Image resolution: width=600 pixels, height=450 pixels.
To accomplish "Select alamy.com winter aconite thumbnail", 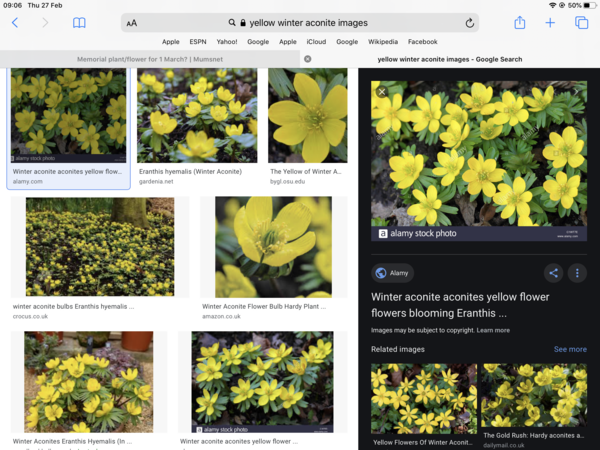I will [x=68, y=116].
